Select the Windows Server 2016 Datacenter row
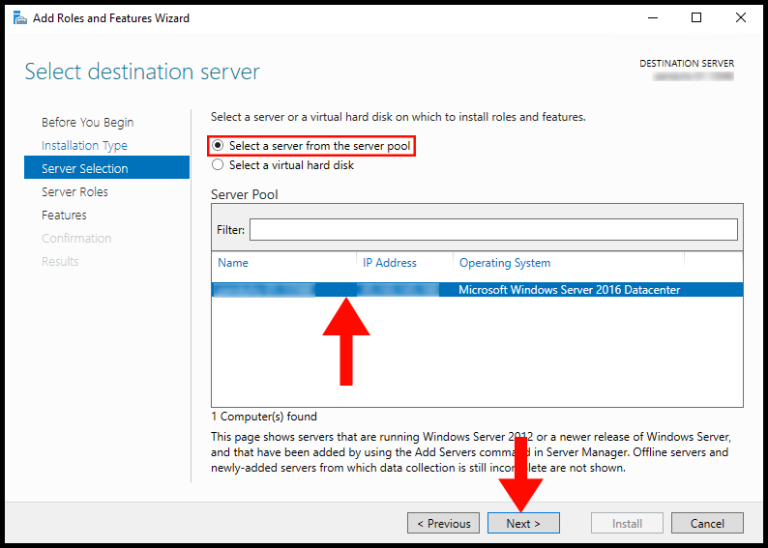The image size is (768, 548). pos(568,290)
